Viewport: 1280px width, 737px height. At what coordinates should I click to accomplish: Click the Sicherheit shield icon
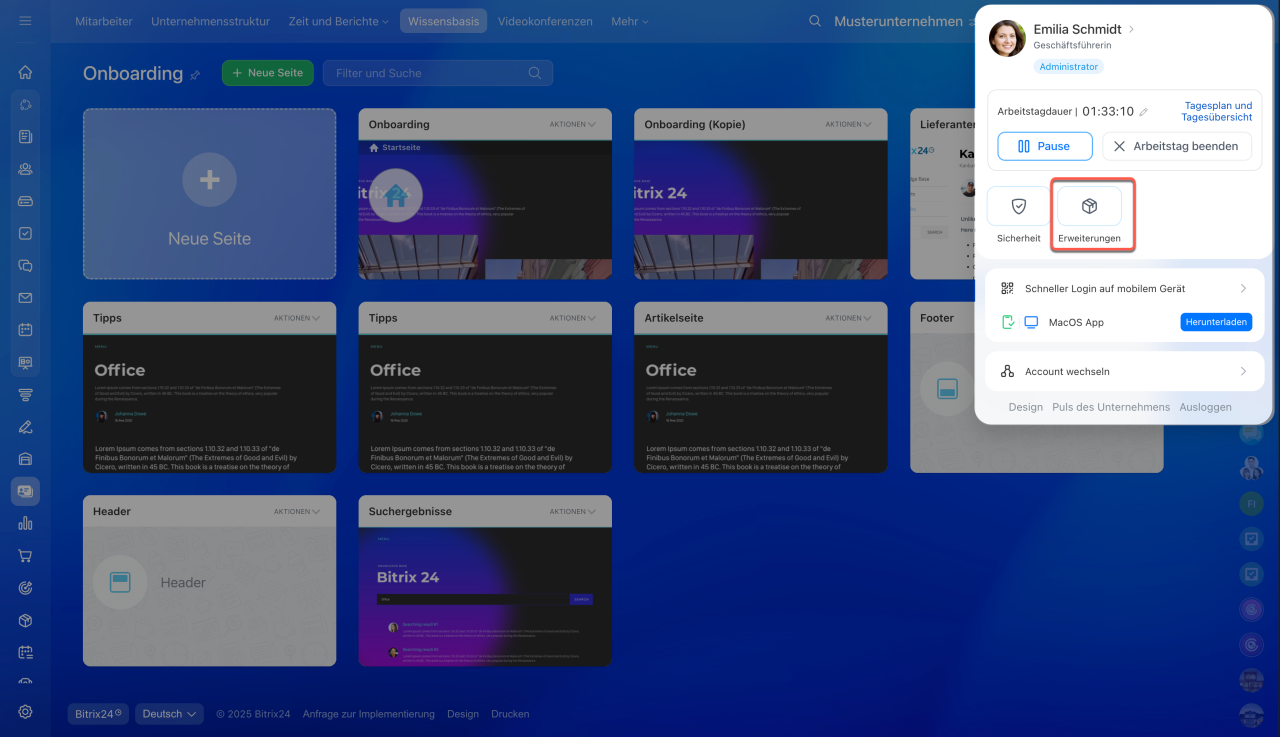(1019, 206)
